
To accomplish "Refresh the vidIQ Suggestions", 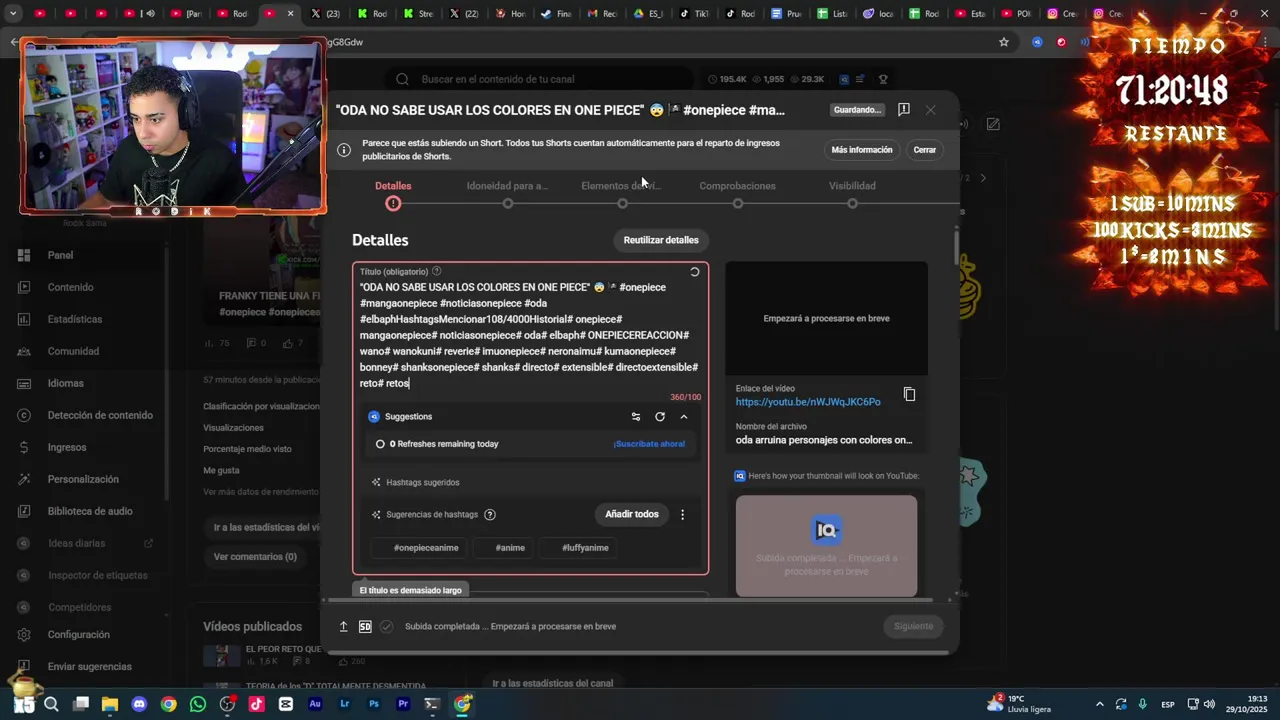I will click(x=660, y=417).
